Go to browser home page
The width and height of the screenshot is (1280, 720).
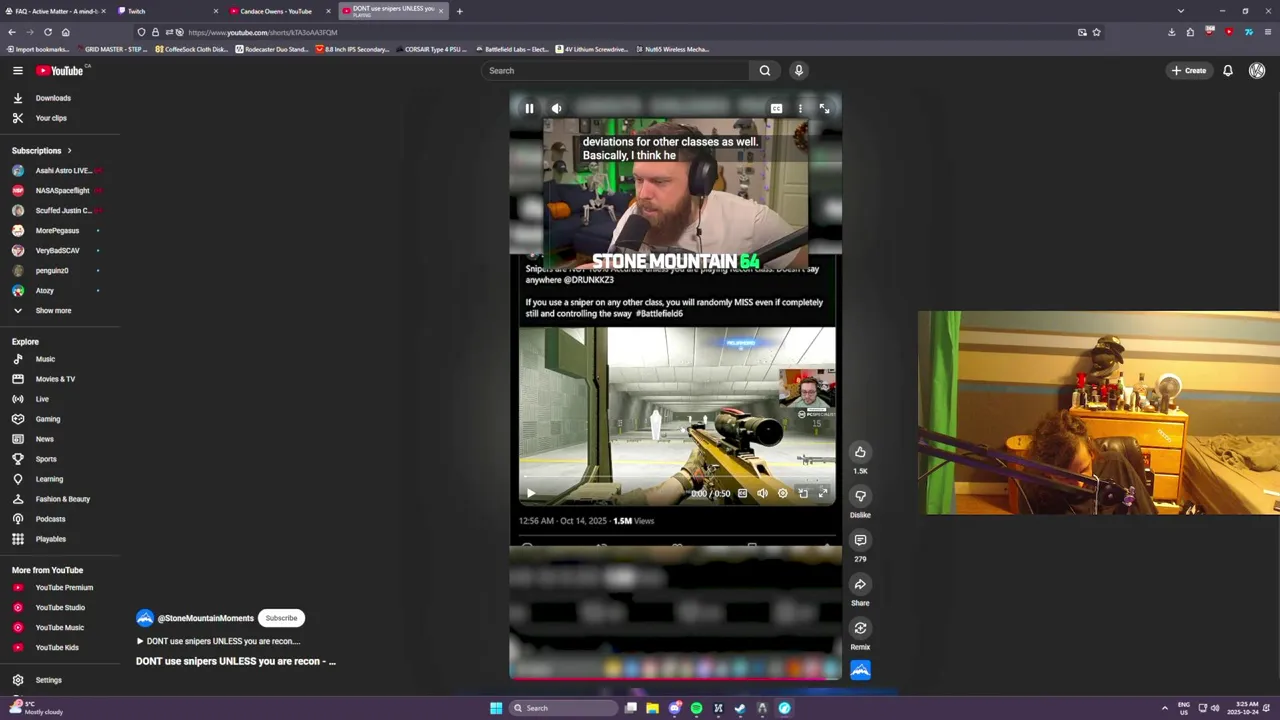(65, 32)
